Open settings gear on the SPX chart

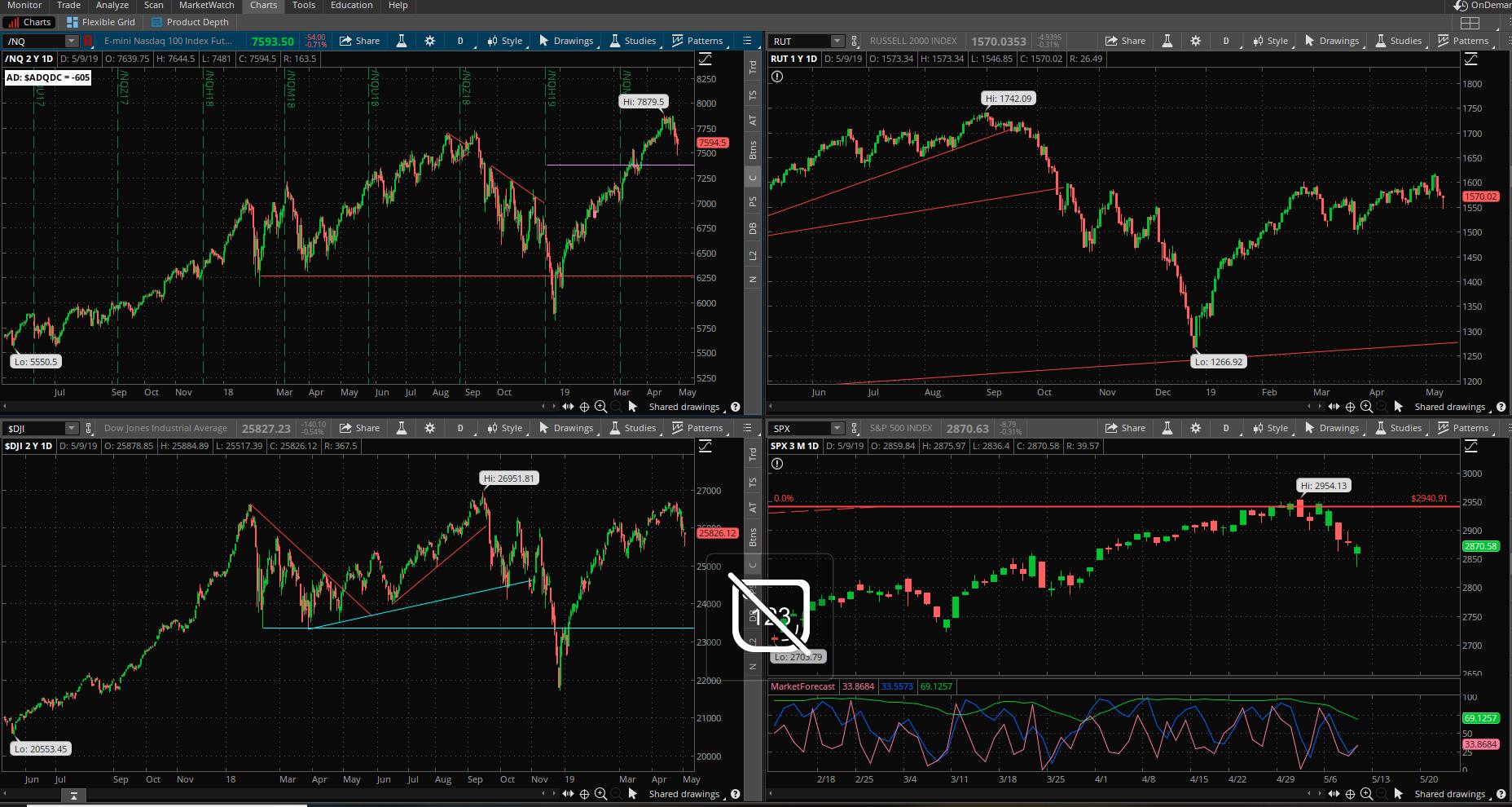(x=1195, y=428)
